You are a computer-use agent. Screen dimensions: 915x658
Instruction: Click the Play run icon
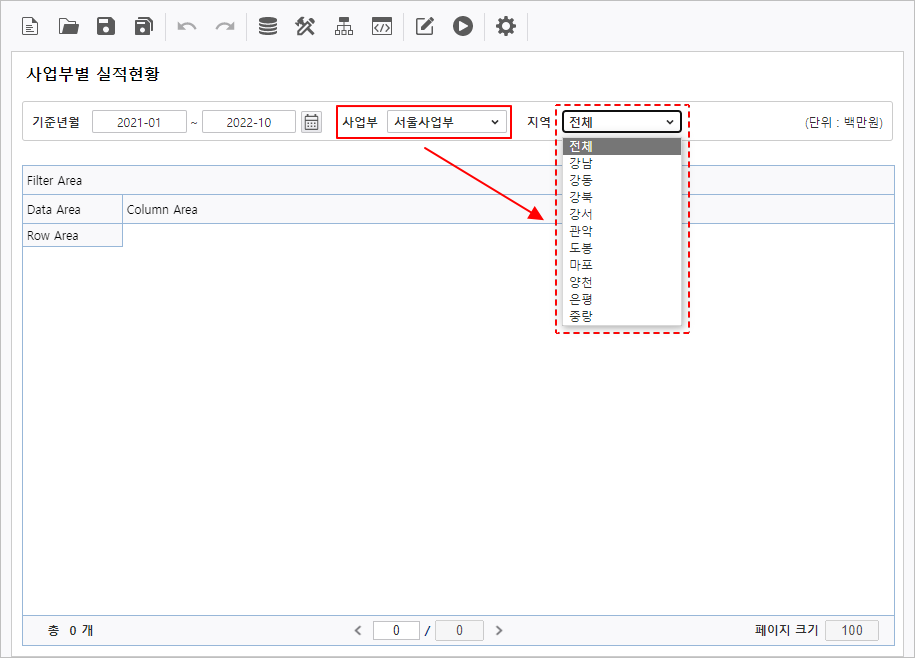pyautogui.click(x=462, y=27)
